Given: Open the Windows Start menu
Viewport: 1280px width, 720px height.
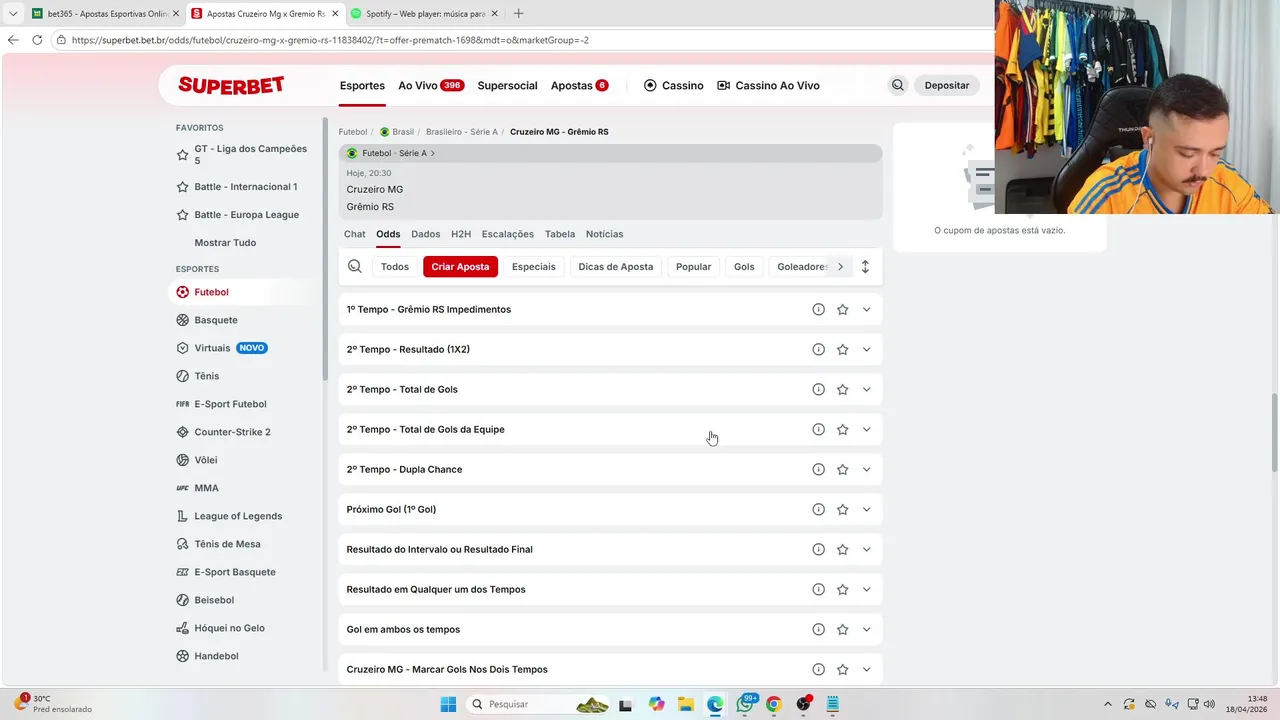Looking at the screenshot, I should pyautogui.click(x=447, y=704).
